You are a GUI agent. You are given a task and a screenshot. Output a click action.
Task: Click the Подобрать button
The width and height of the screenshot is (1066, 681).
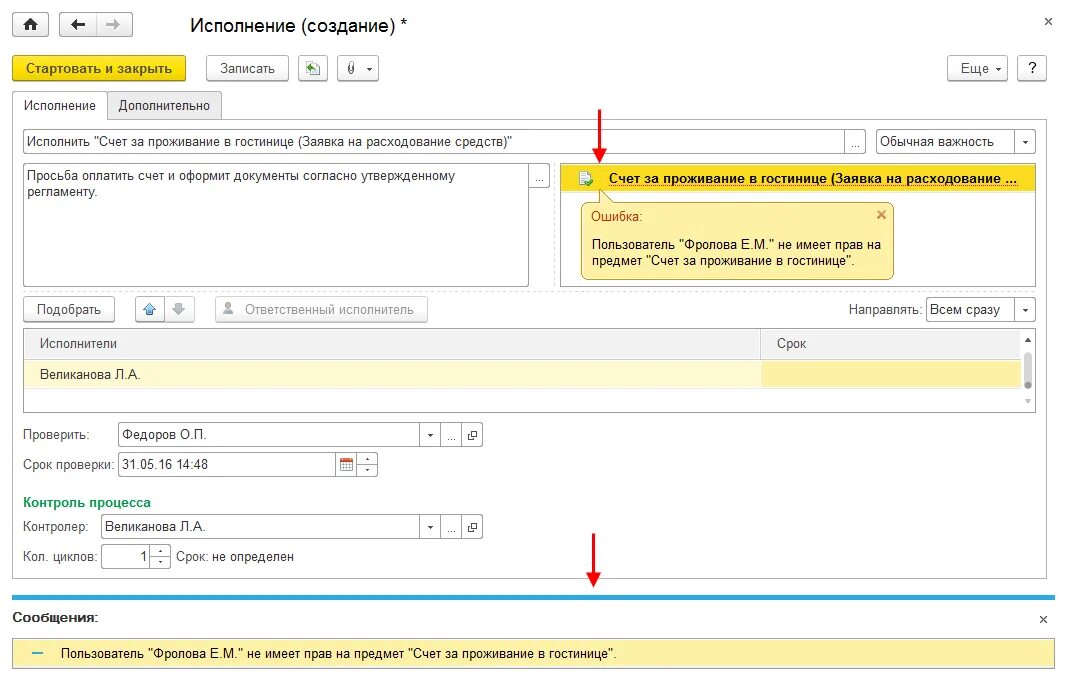pyautogui.click(x=69, y=309)
